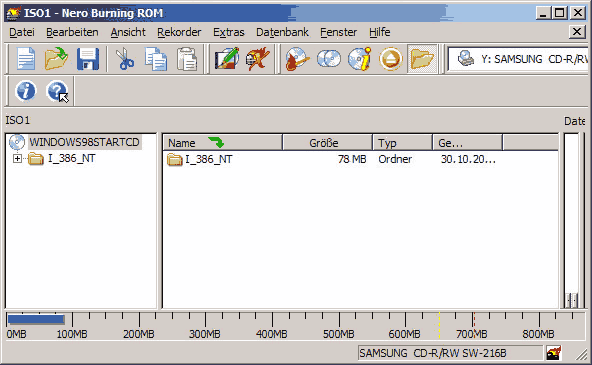
Task: Open the info icon on second toolbar
Action: [25, 91]
